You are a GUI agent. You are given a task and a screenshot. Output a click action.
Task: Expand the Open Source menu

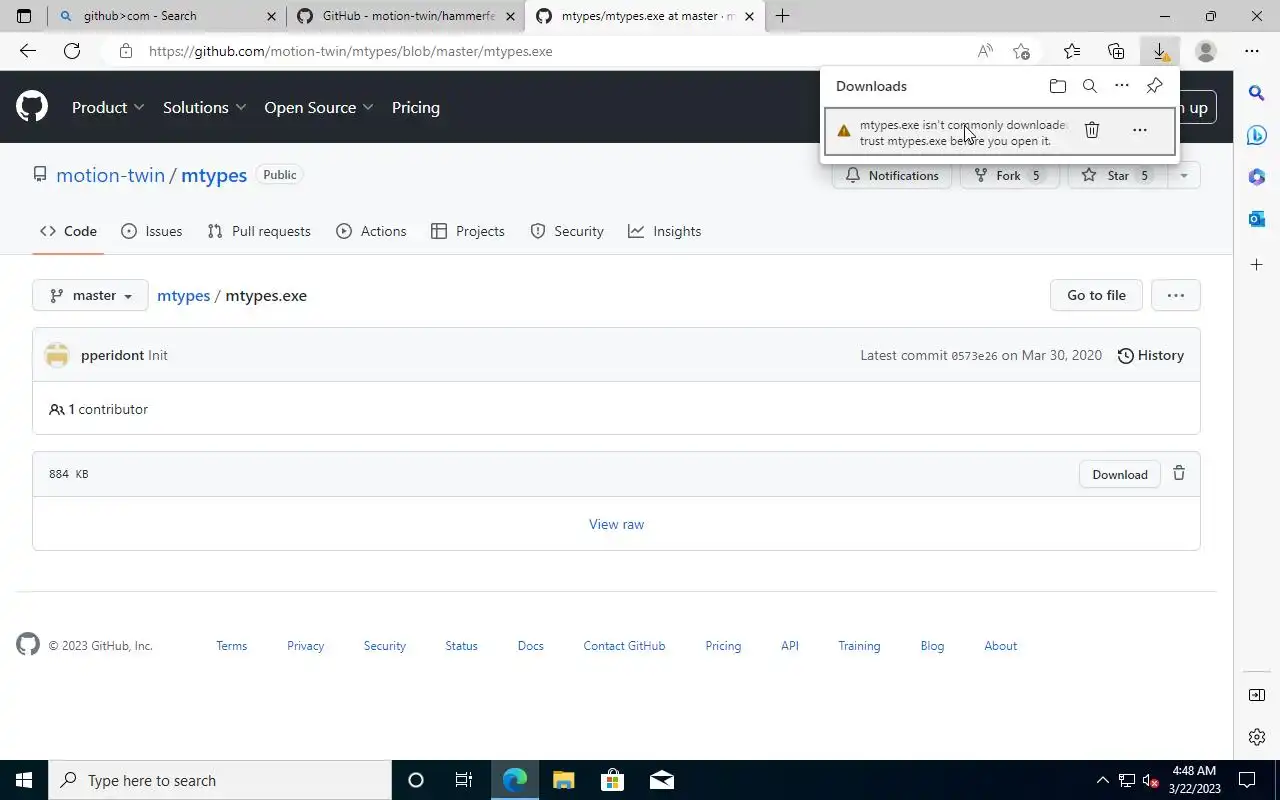319,107
